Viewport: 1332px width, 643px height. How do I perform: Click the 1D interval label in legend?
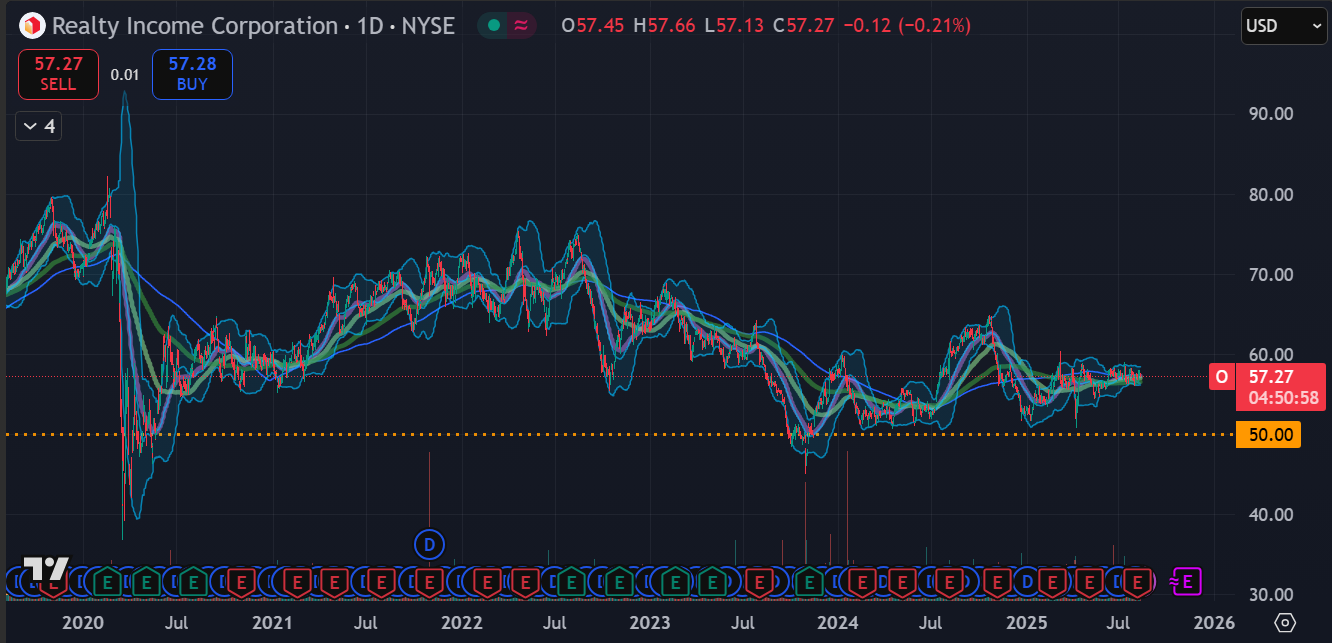(x=369, y=25)
